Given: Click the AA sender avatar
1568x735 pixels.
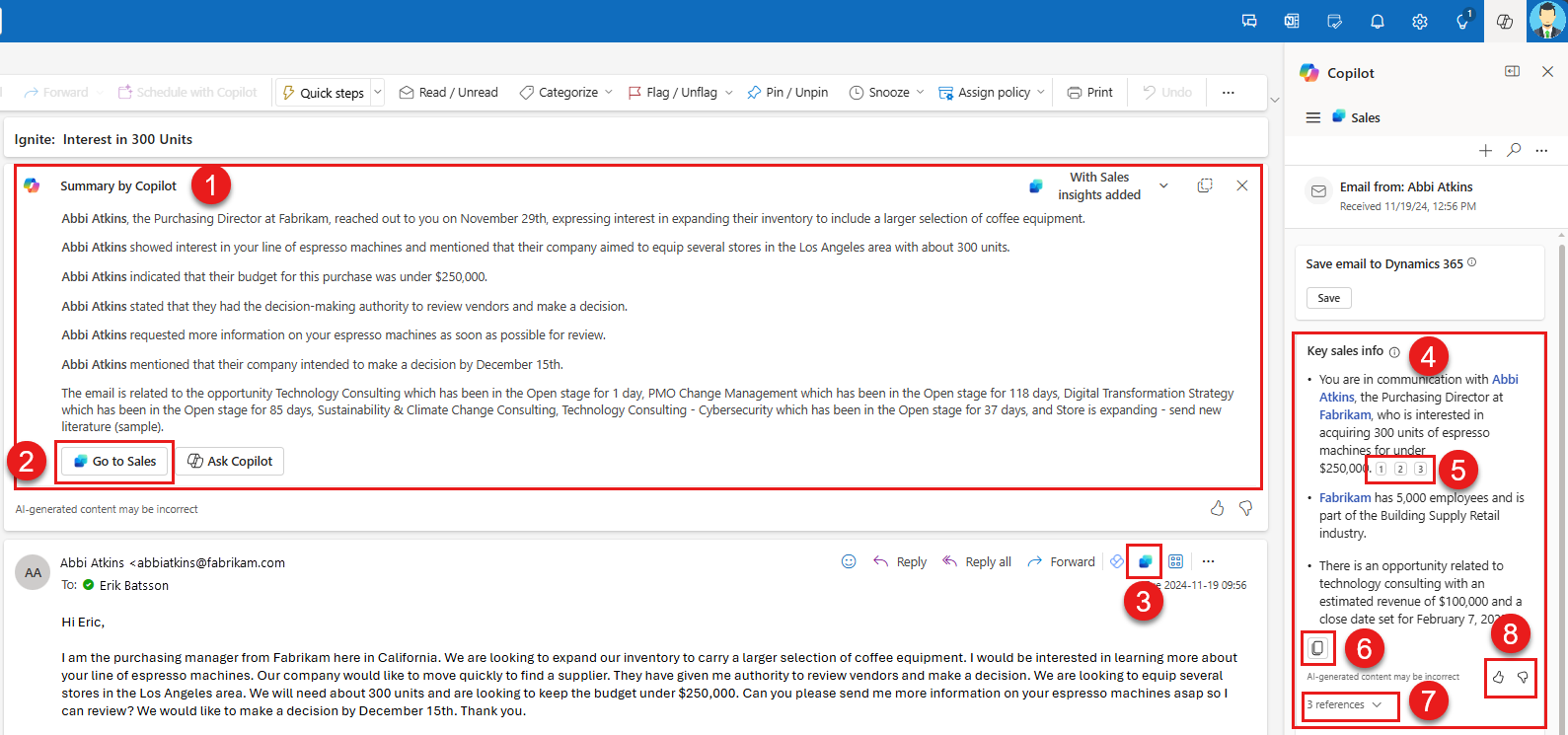Looking at the screenshot, I should pyautogui.click(x=34, y=572).
